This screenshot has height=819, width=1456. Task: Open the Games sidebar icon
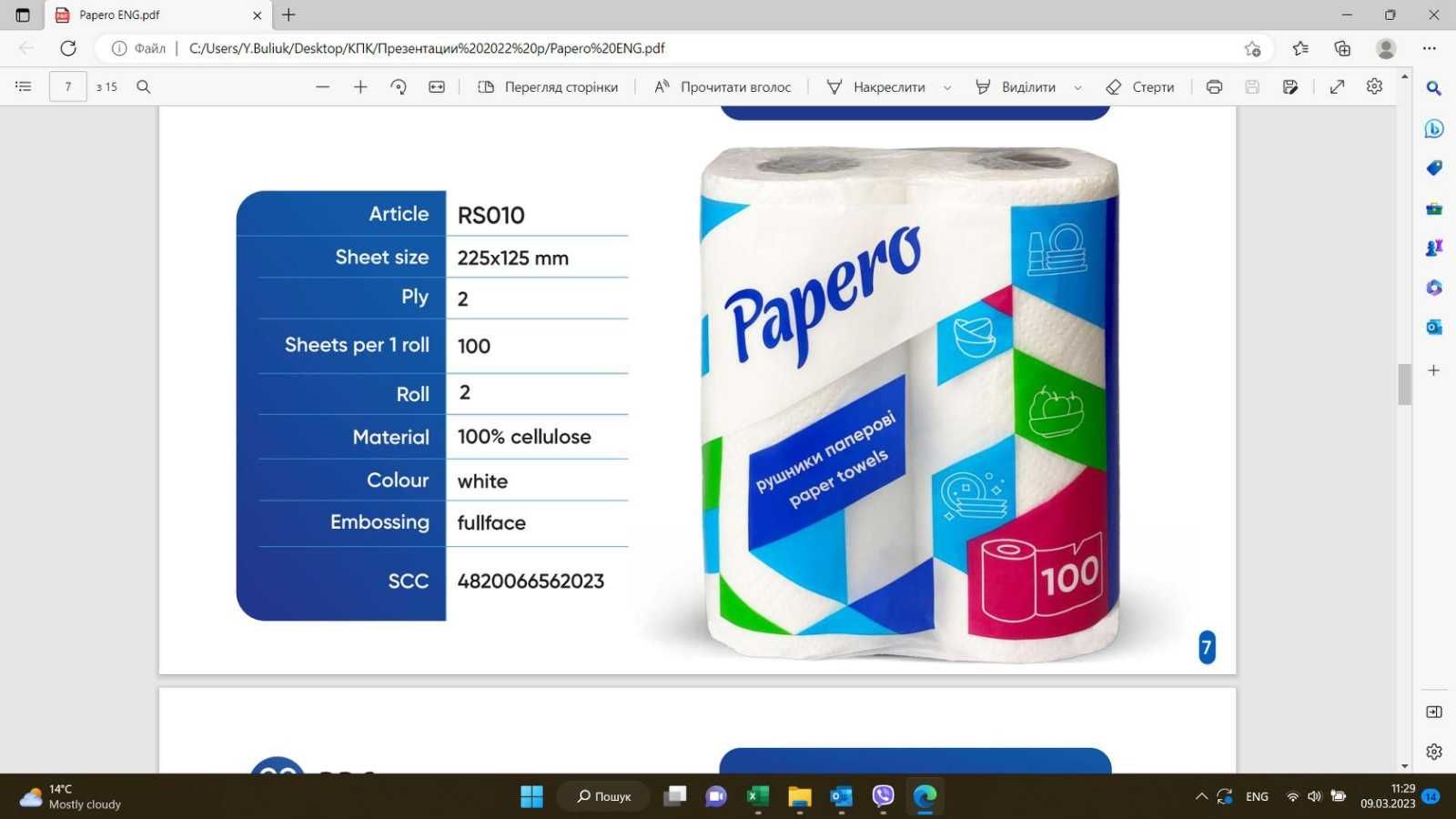tap(1434, 248)
